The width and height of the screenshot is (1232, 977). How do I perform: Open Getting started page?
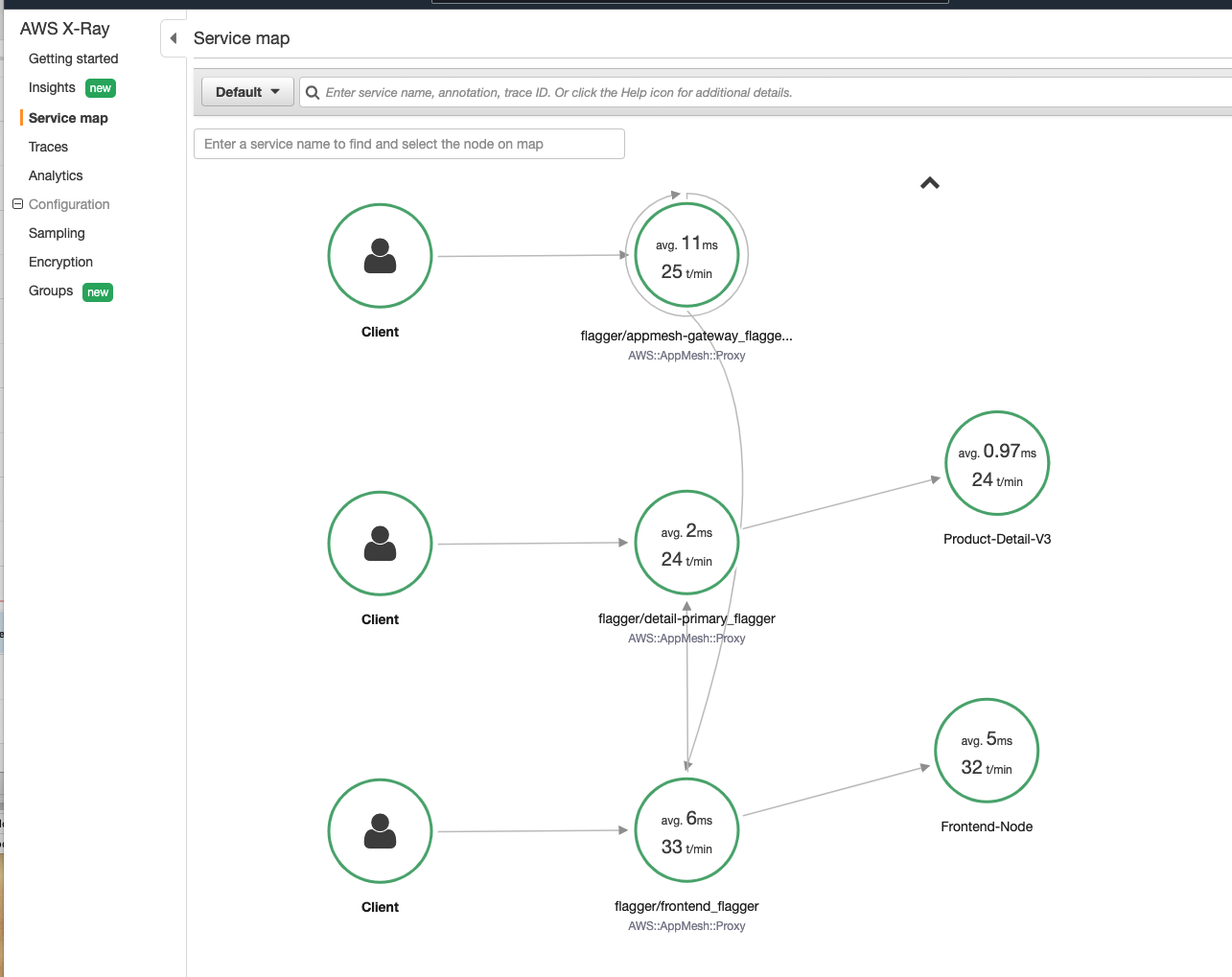pyautogui.click(x=74, y=58)
